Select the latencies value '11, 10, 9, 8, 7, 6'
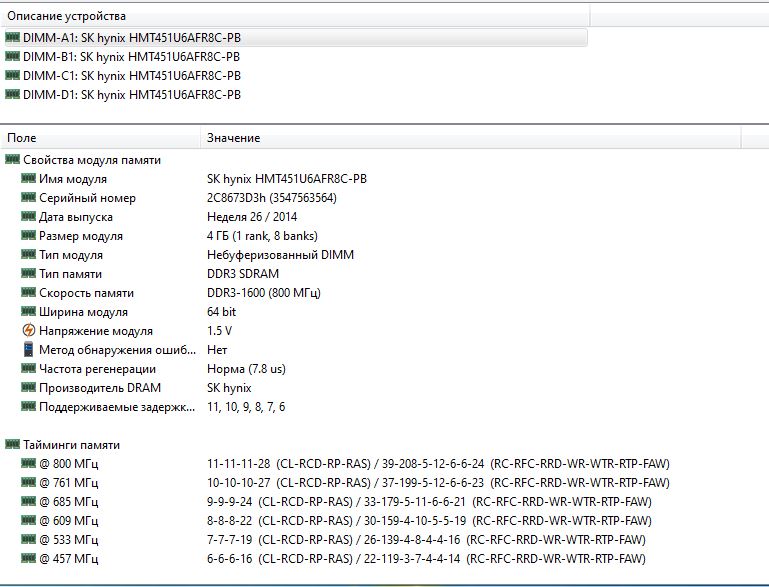Screen dimensions: 769x587 [x=246, y=407]
